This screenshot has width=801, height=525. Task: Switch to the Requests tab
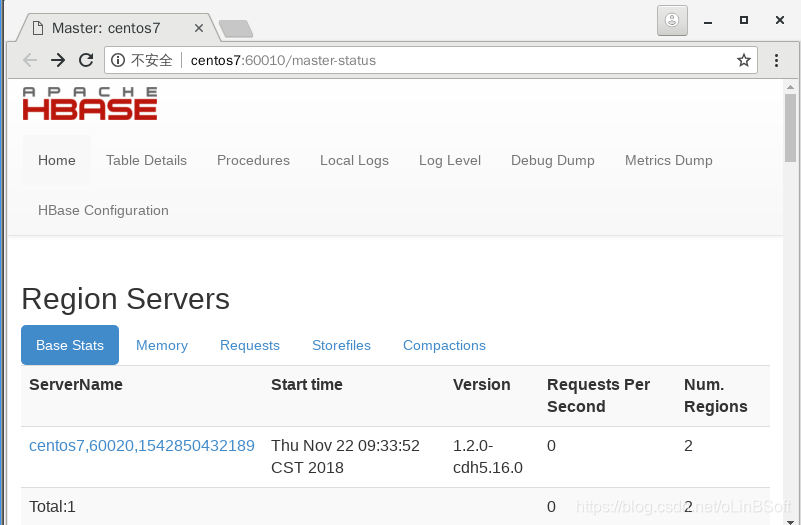click(x=250, y=345)
